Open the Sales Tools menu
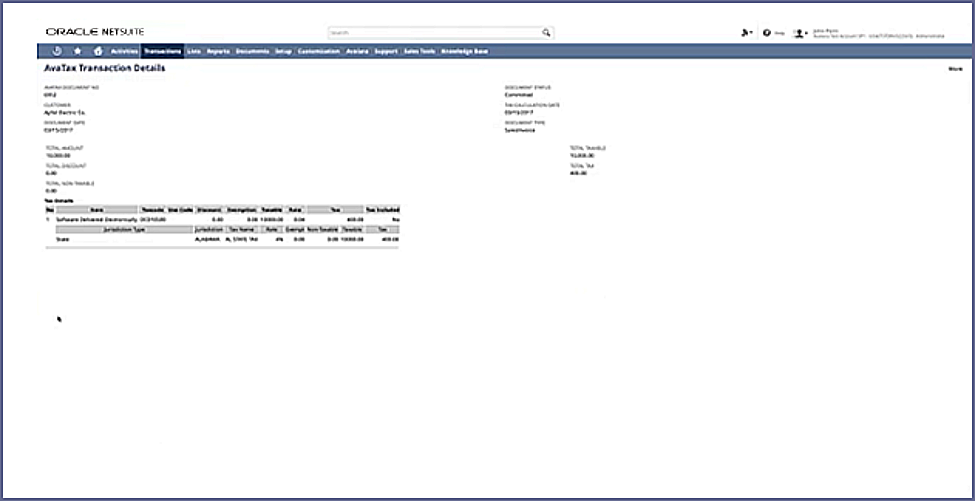Viewport: 975px width, 501px height. point(418,50)
